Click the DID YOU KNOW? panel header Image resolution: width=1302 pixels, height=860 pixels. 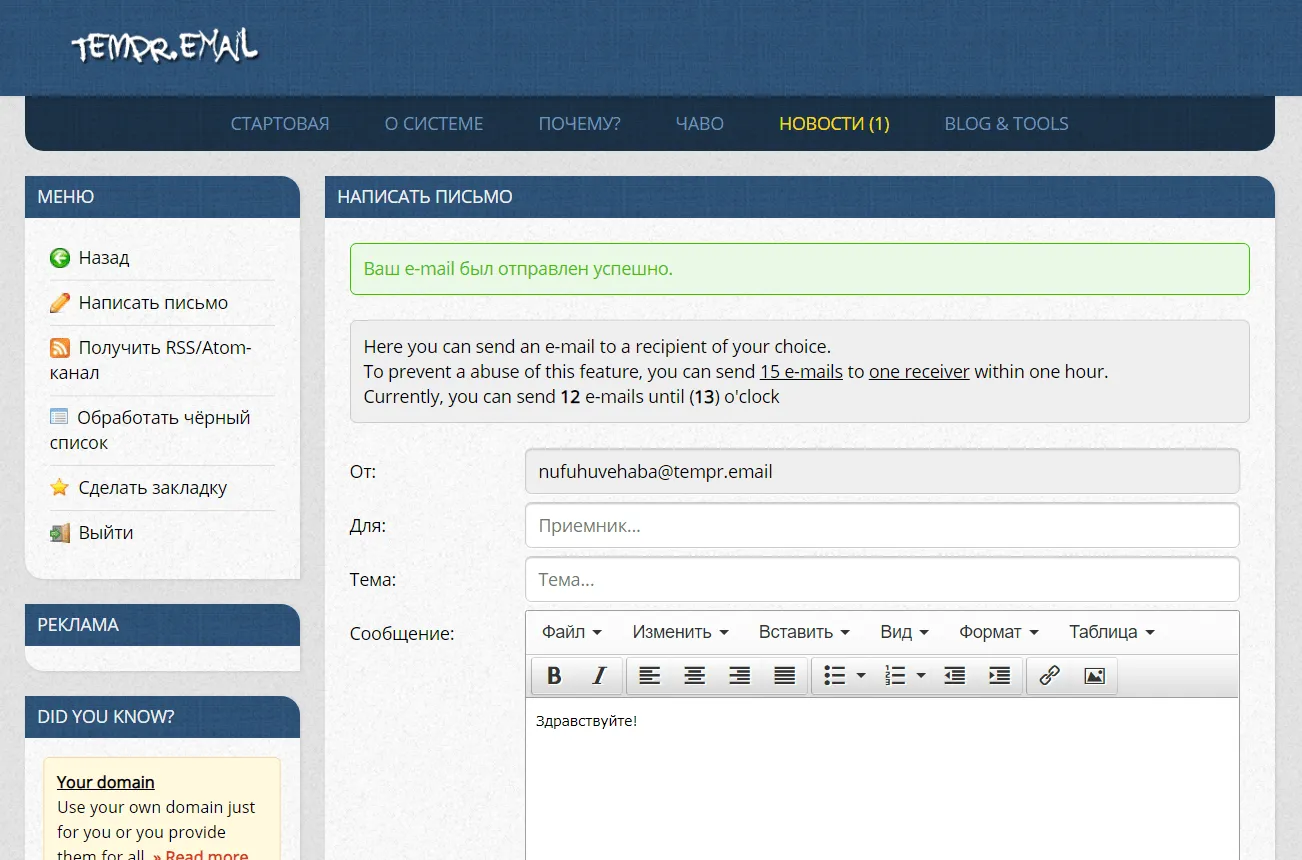[x=162, y=717]
